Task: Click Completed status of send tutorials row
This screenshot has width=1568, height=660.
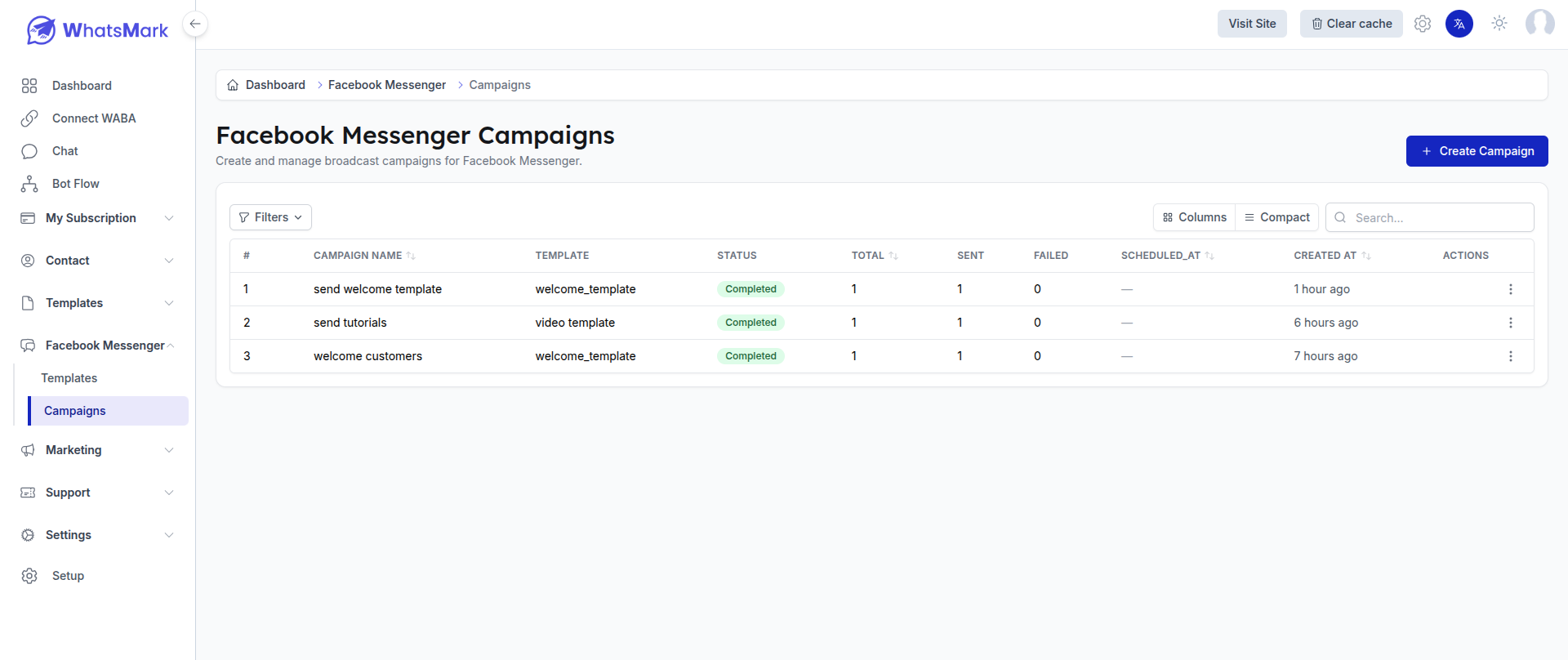Action: pyautogui.click(x=751, y=323)
